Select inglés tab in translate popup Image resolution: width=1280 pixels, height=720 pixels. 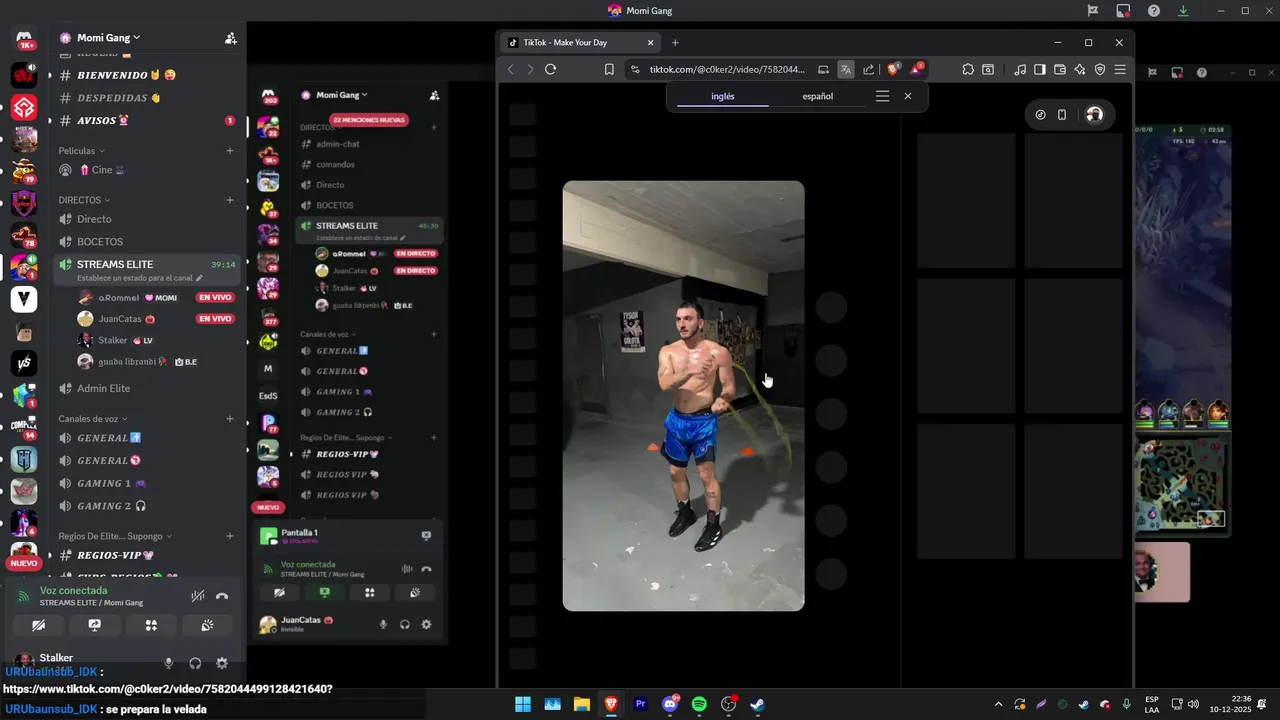point(722,97)
